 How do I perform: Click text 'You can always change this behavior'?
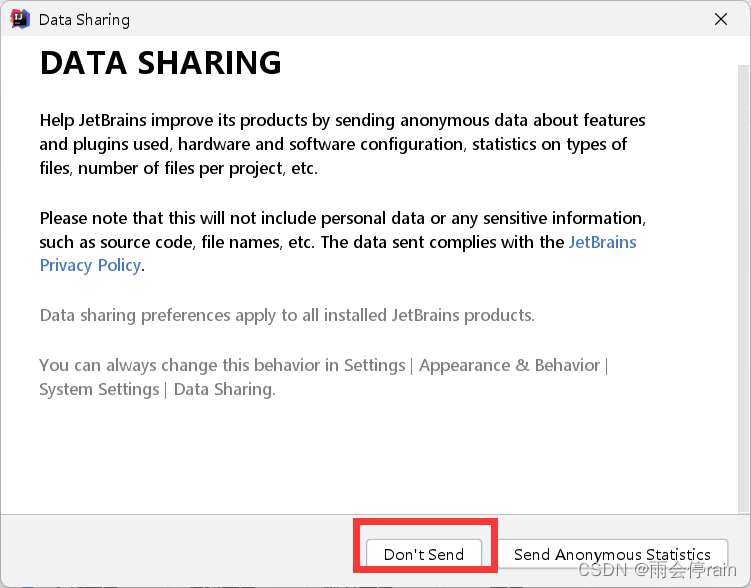click(180, 365)
